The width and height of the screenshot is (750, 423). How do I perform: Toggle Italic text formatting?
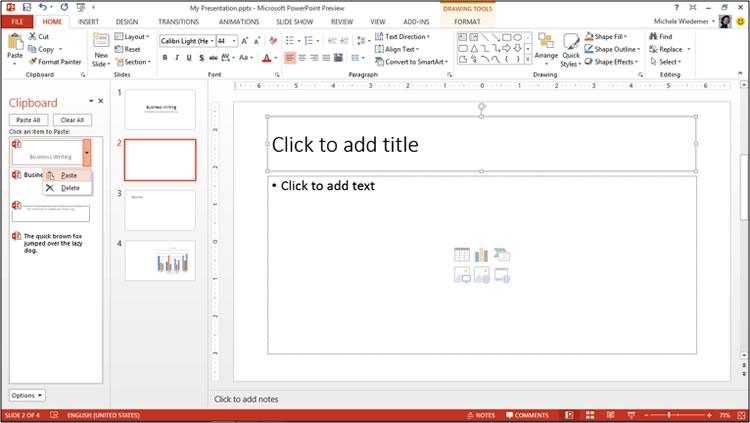pyautogui.click(x=177, y=58)
